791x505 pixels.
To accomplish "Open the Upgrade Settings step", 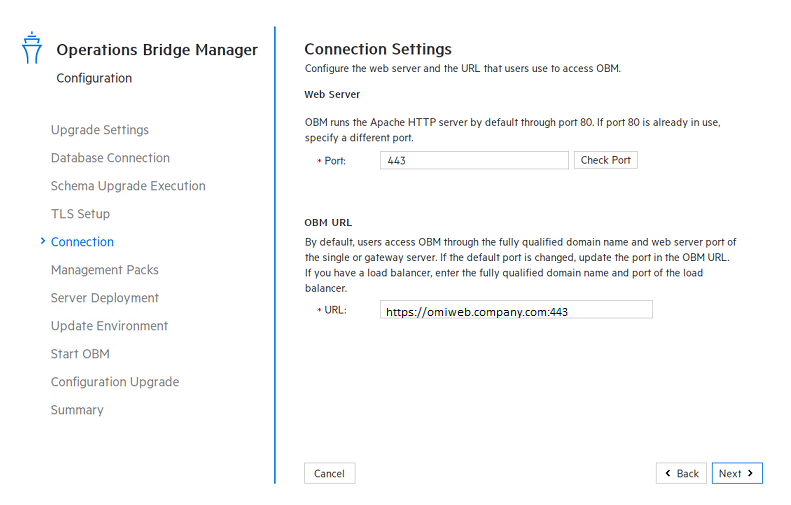I will click(100, 130).
